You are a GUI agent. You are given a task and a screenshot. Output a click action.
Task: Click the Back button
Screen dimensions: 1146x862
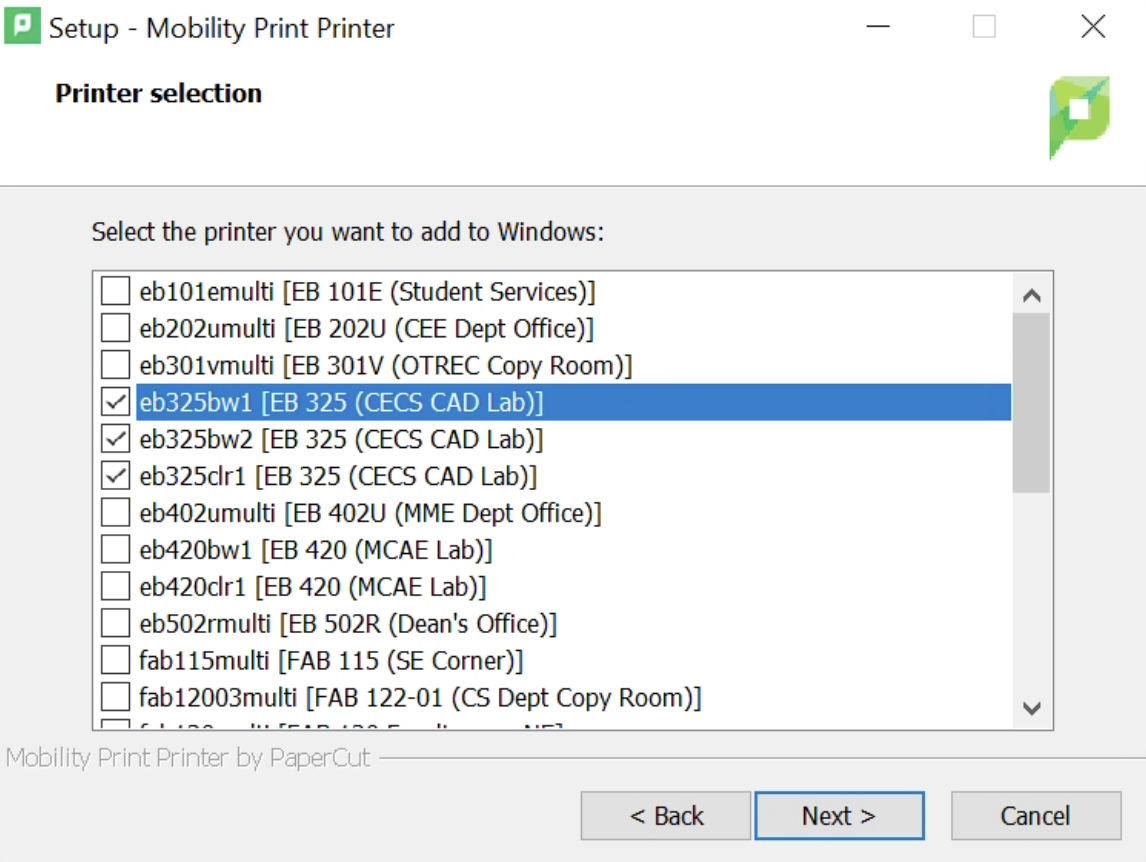pos(665,815)
